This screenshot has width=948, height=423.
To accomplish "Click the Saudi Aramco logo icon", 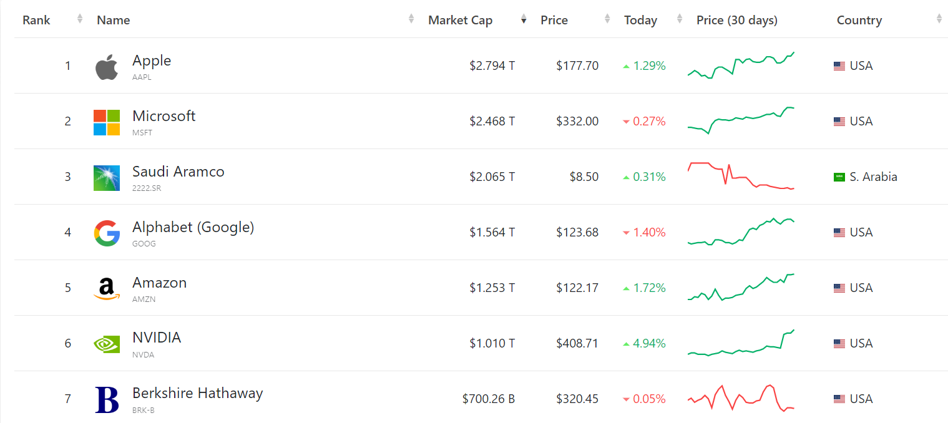I will click(x=106, y=178).
